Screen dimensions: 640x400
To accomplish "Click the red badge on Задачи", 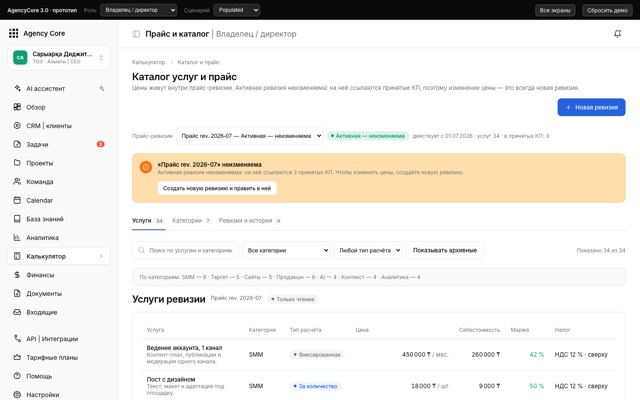I will coord(100,144).
